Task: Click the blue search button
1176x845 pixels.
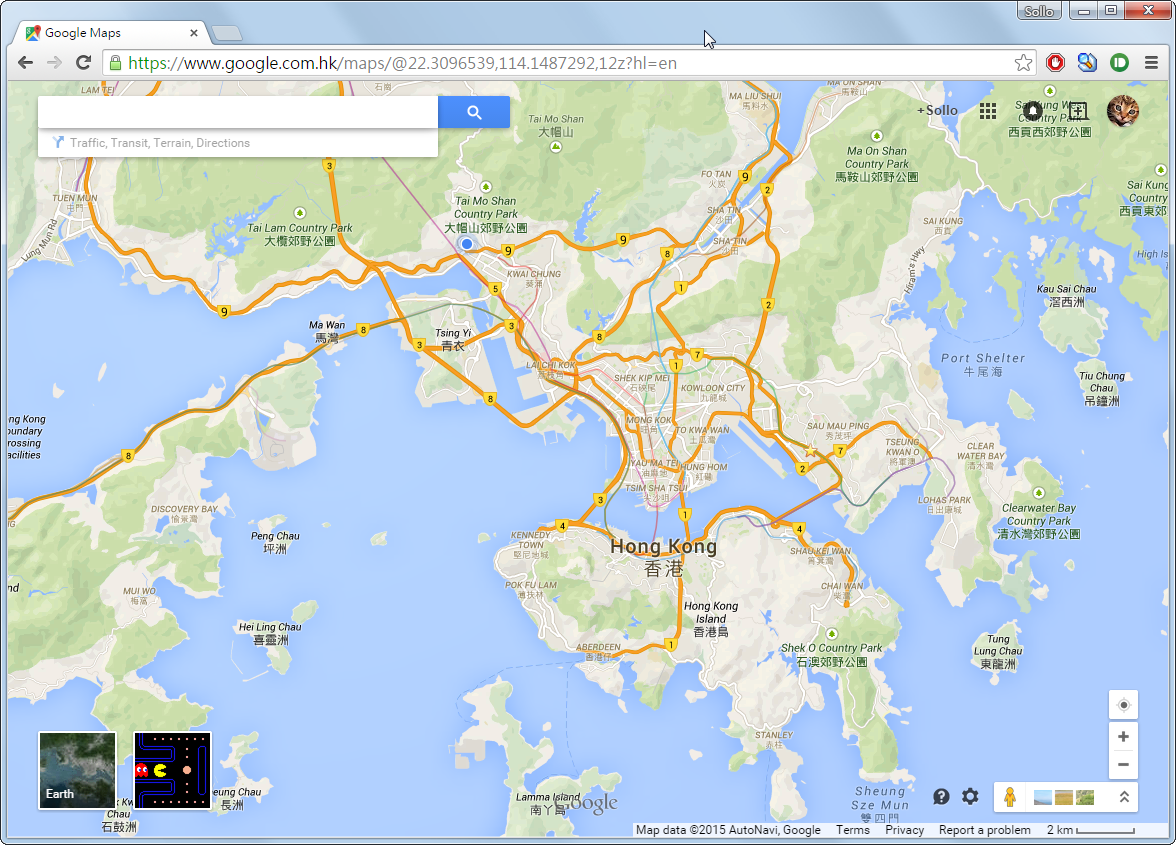Action: [x=474, y=113]
